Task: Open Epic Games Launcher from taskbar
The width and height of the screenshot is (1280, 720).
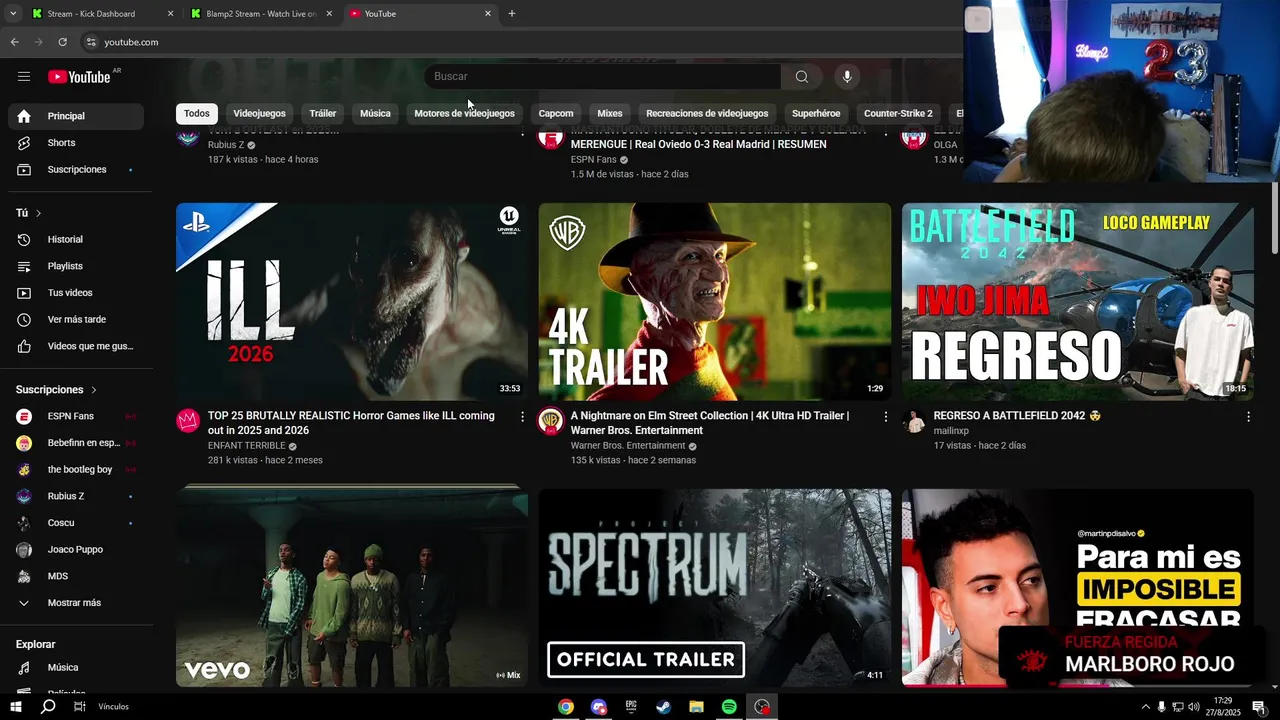Action: pos(631,707)
